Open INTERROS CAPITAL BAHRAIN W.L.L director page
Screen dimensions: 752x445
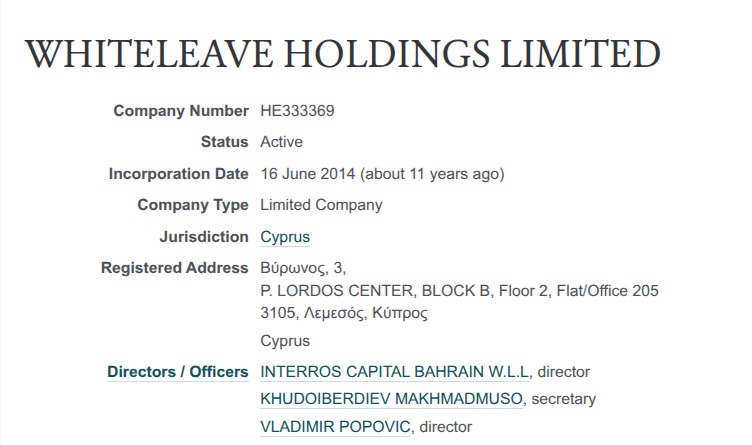pyautogui.click(x=396, y=372)
